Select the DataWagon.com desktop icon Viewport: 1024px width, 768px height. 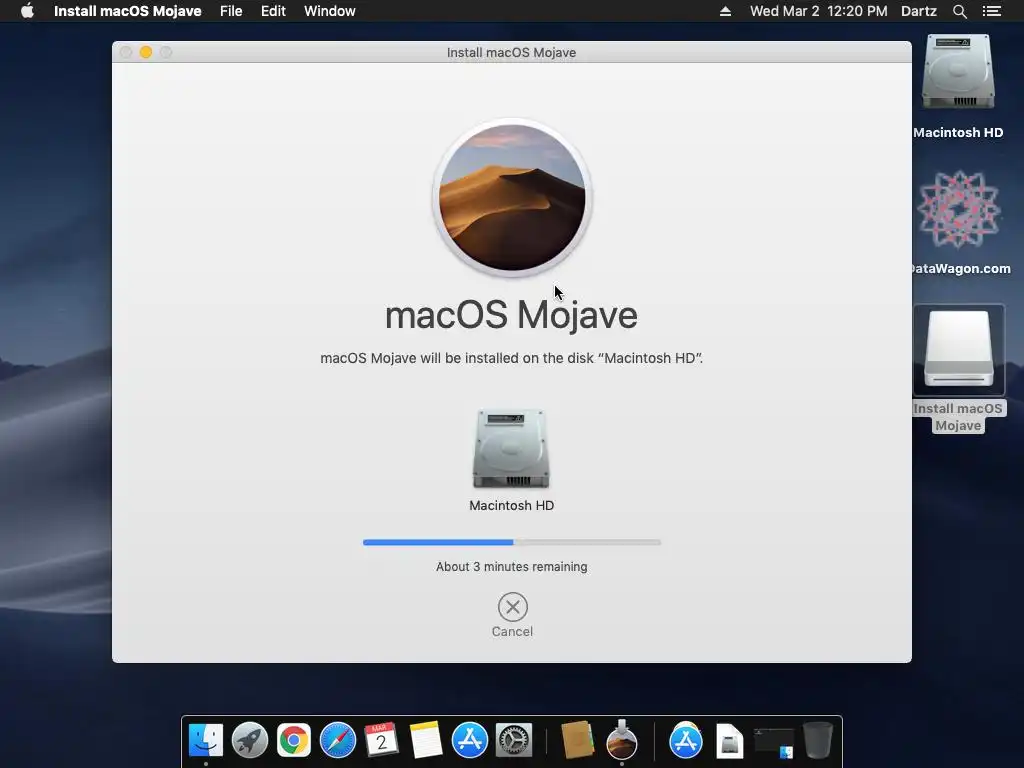pos(959,210)
